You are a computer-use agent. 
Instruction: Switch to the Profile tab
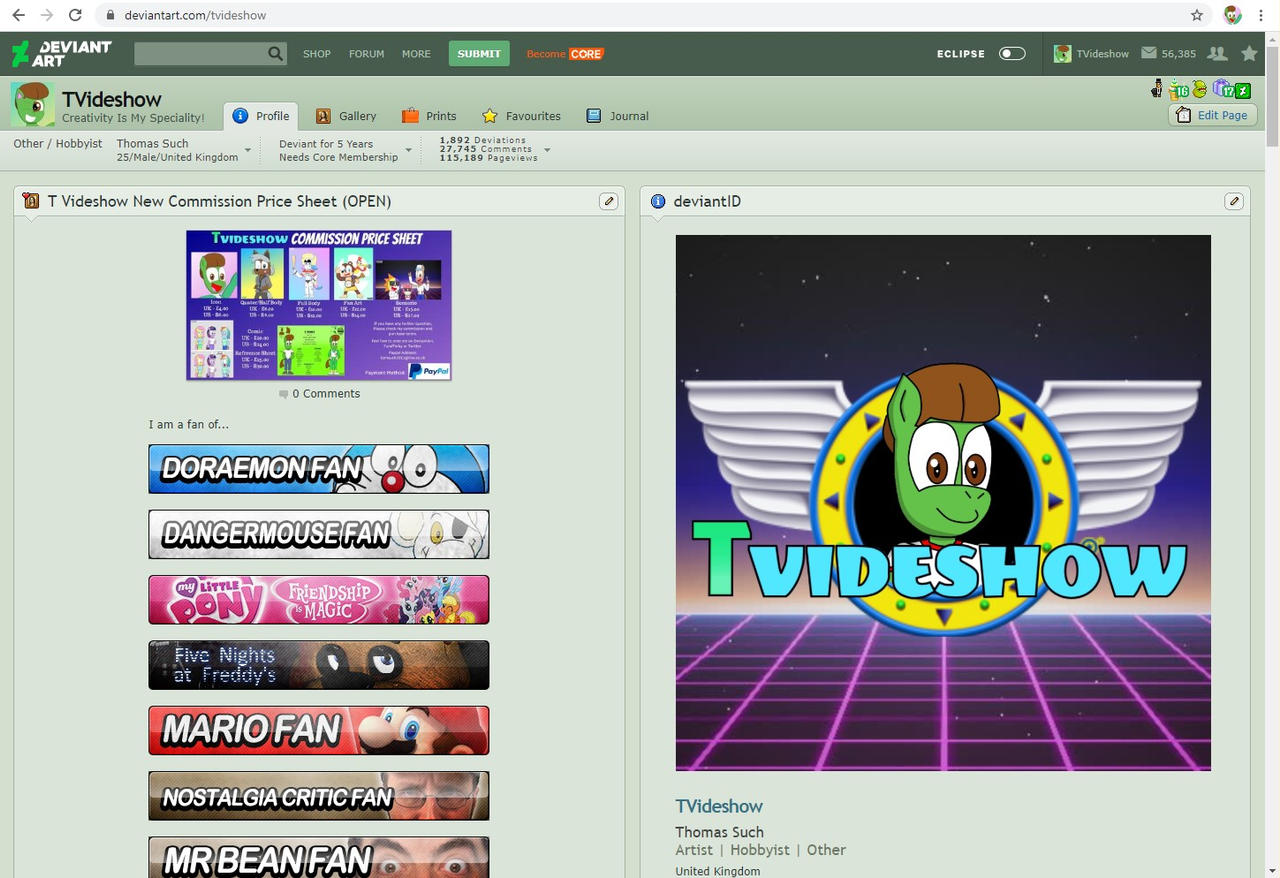pyautogui.click(x=261, y=116)
